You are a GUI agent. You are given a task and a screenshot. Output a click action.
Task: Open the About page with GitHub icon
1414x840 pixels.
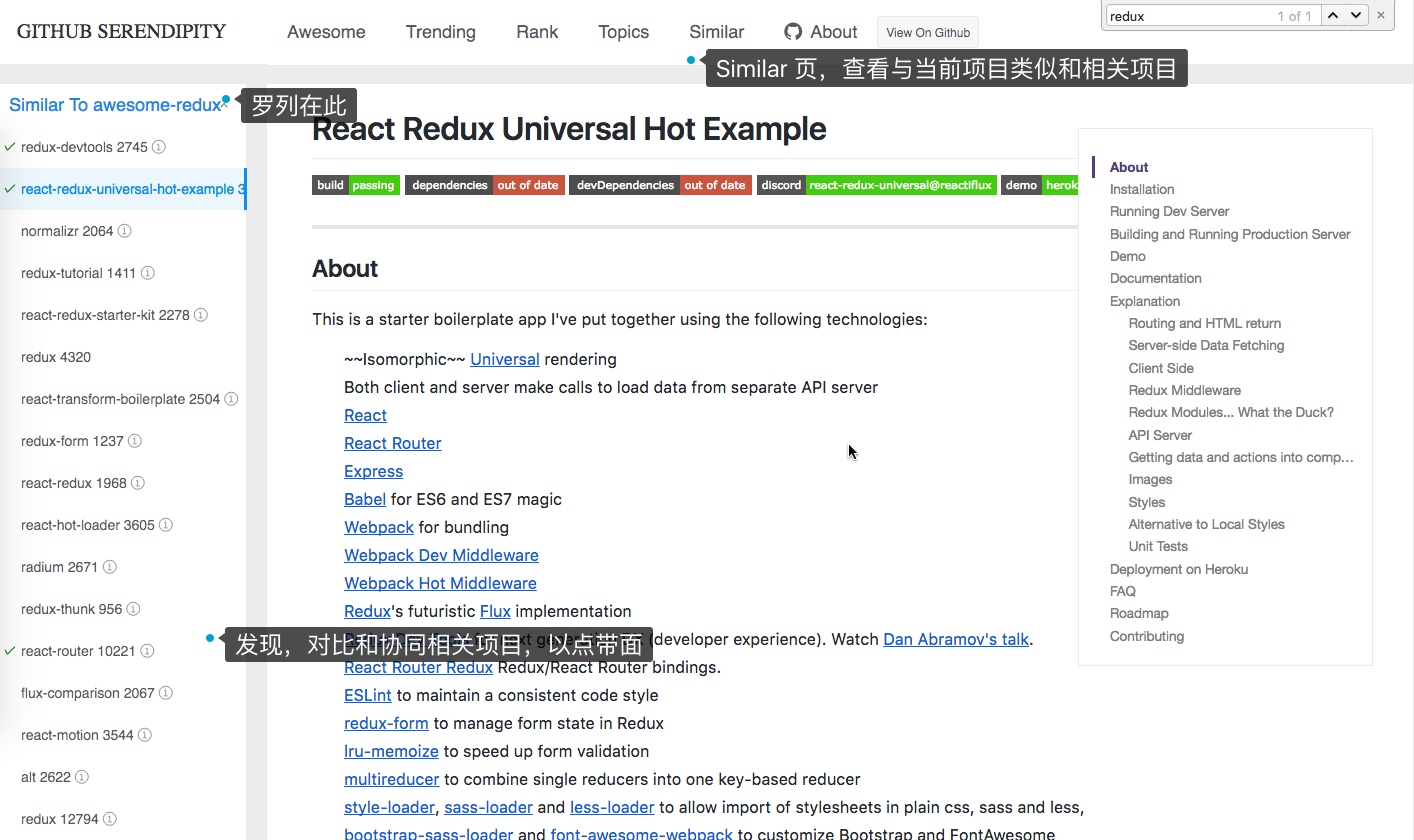click(821, 32)
